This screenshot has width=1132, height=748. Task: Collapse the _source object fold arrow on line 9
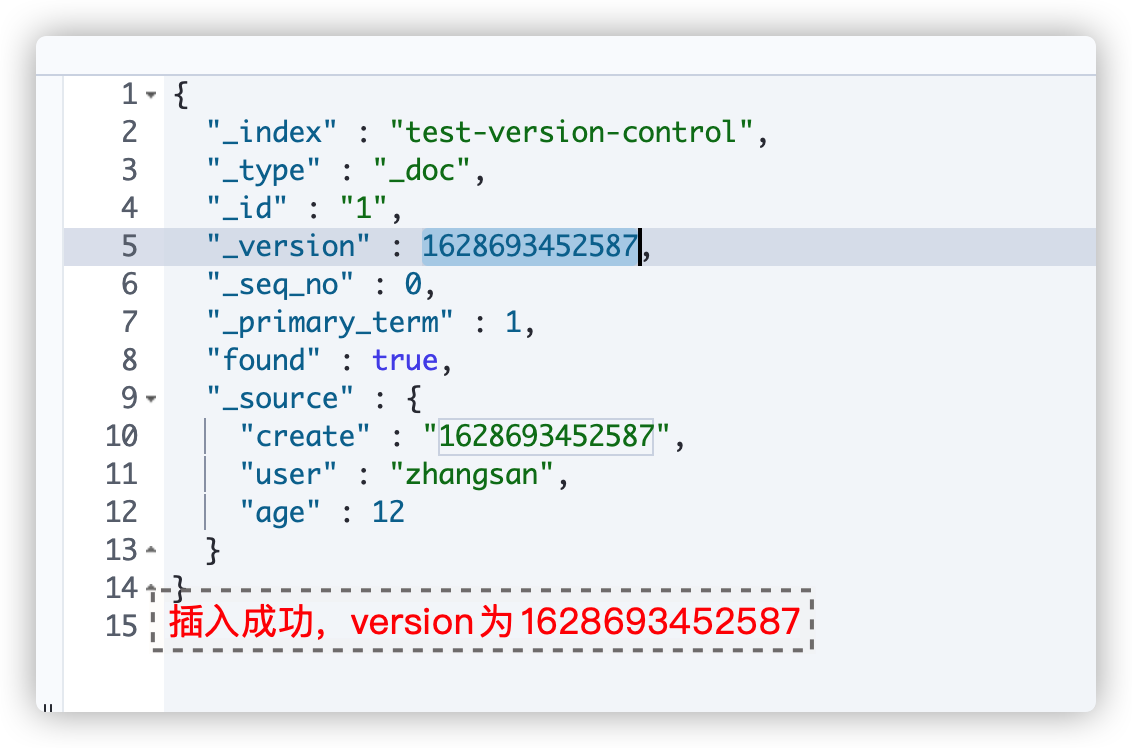[x=150, y=399]
